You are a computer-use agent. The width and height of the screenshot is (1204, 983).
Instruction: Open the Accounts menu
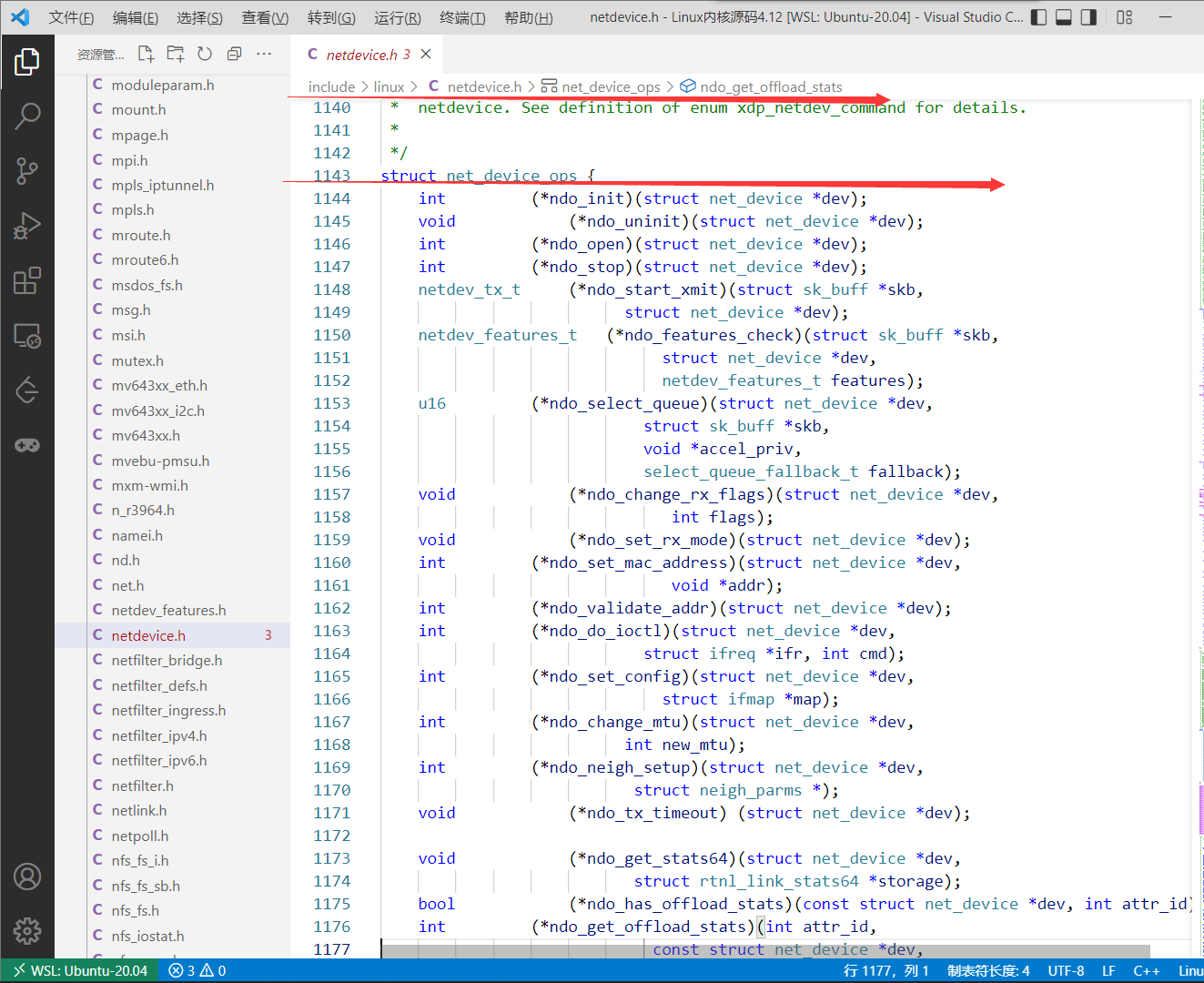point(27,877)
